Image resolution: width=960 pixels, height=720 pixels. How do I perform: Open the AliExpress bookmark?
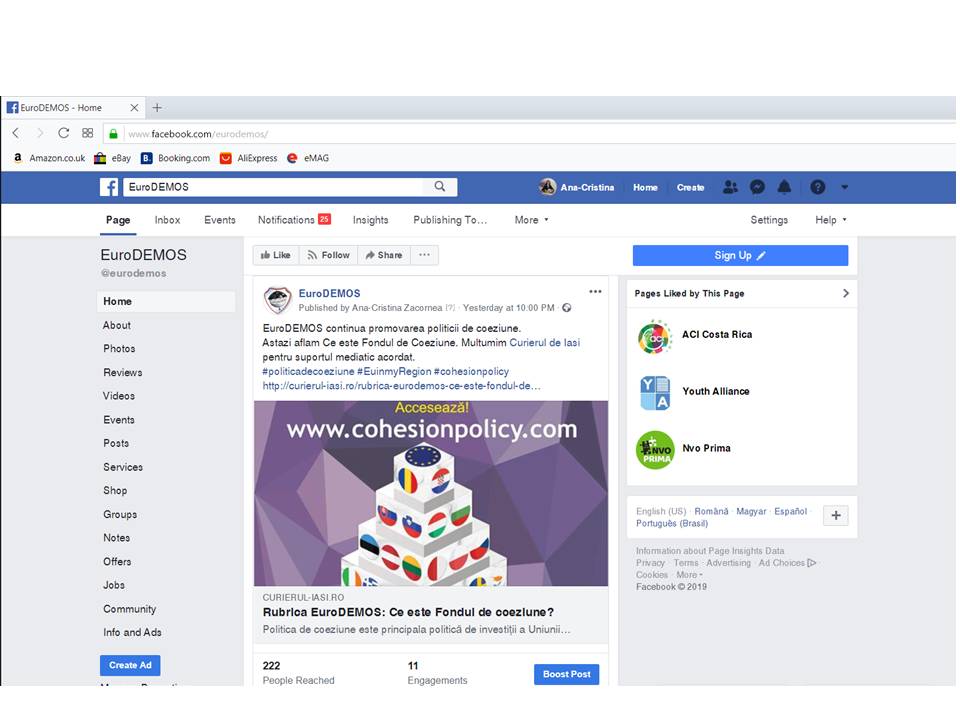coord(249,158)
